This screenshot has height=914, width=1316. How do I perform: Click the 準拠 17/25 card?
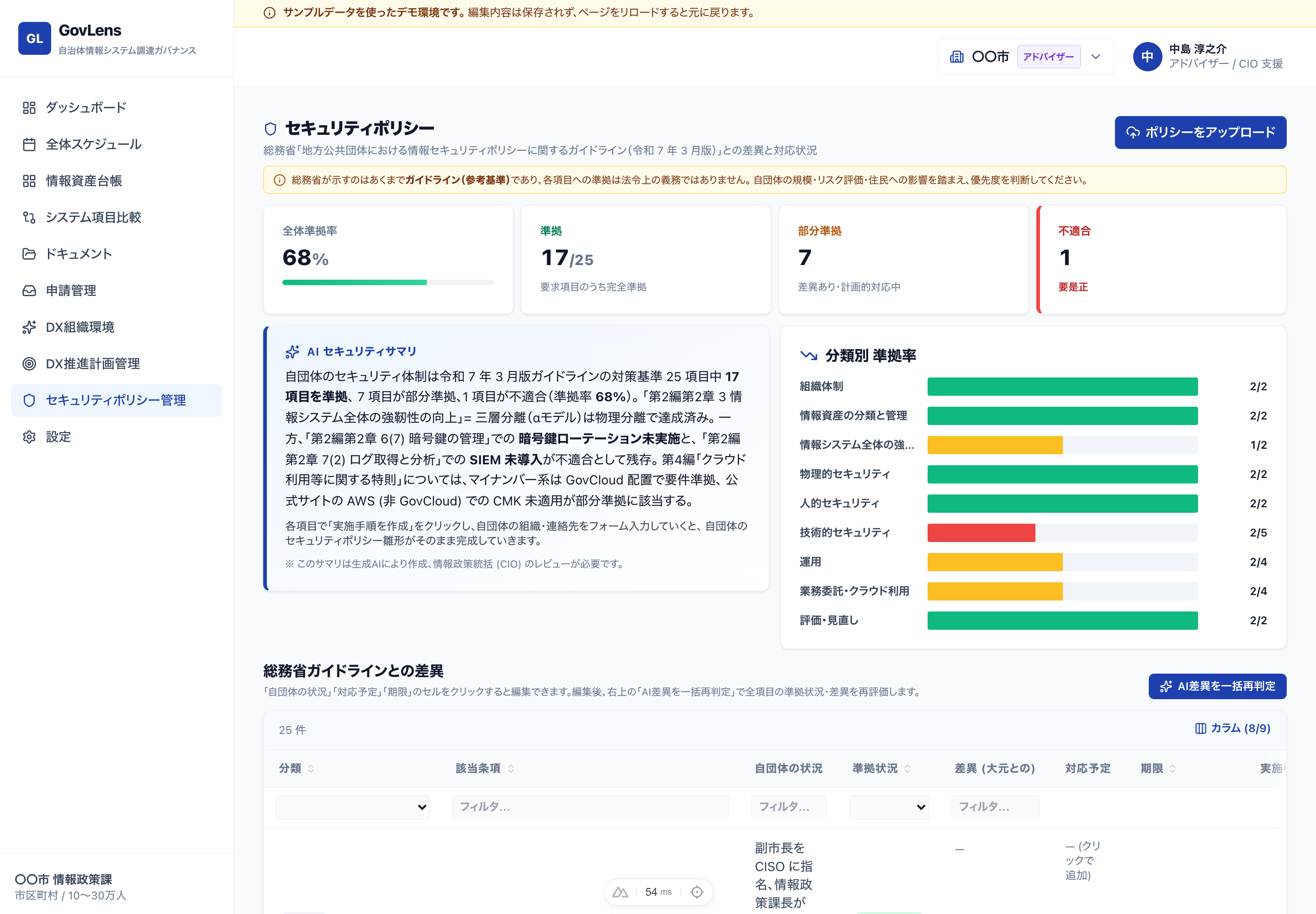(x=646, y=260)
